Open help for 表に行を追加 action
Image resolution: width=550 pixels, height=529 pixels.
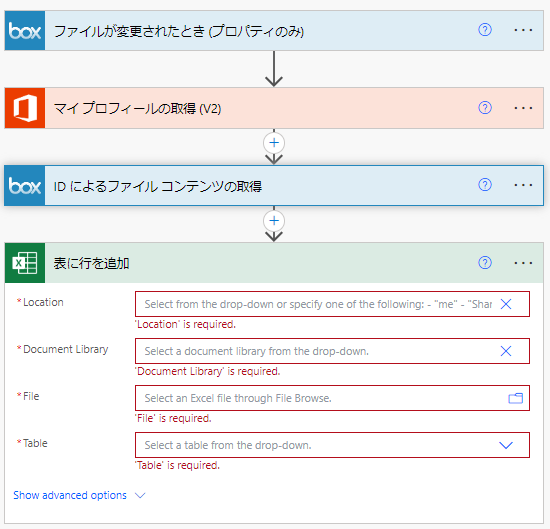485,263
